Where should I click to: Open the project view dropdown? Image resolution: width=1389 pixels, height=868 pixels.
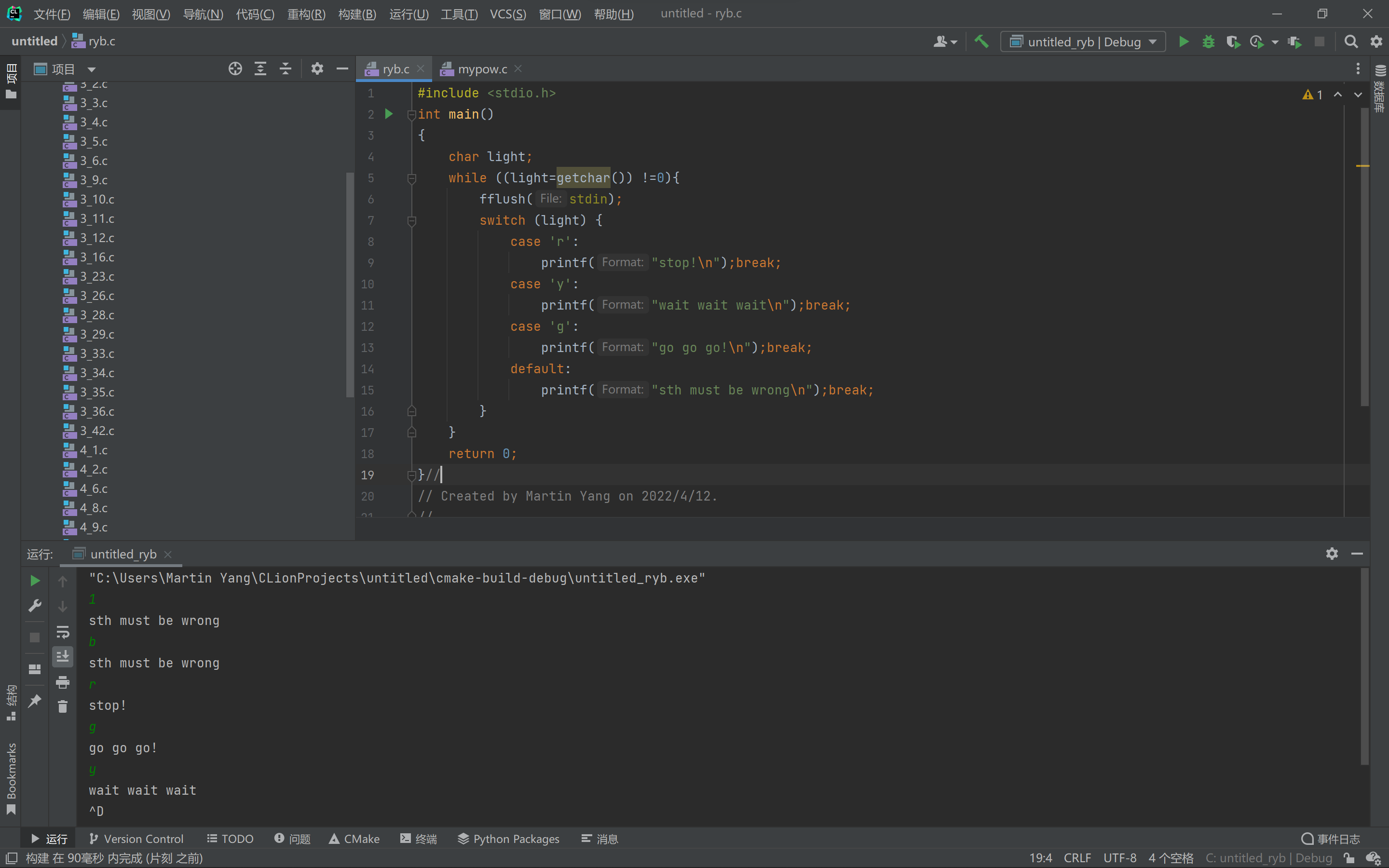[91, 69]
